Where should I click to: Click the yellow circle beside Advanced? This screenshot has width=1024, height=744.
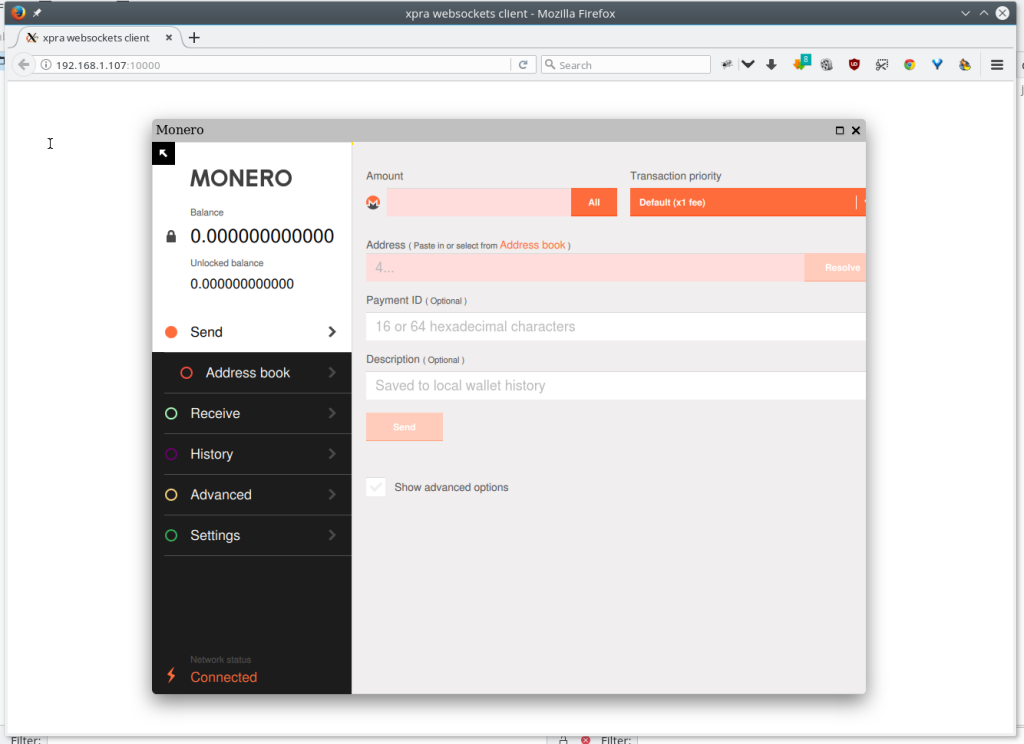coord(171,494)
